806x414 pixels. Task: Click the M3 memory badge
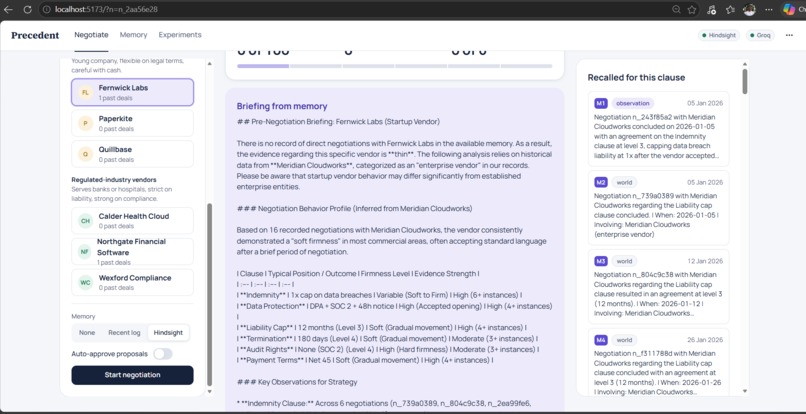(x=600, y=261)
